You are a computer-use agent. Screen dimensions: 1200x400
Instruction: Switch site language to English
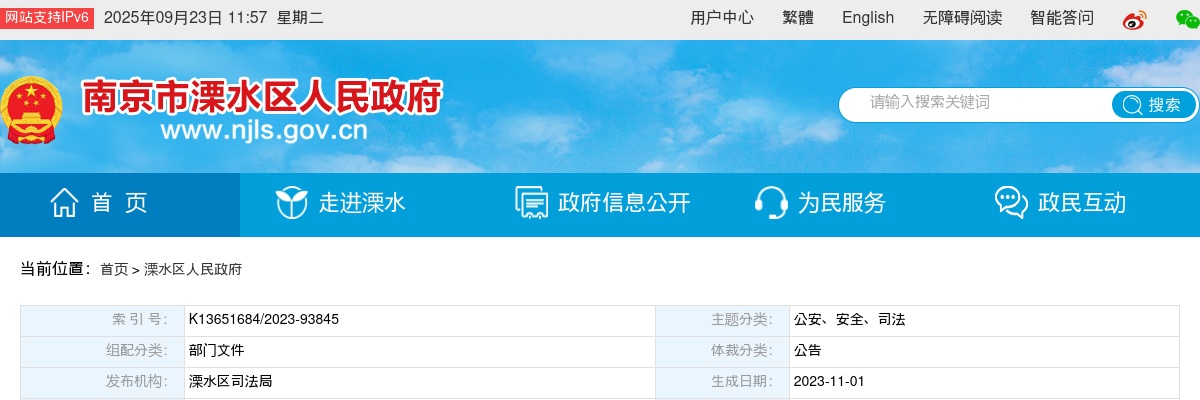click(868, 18)
